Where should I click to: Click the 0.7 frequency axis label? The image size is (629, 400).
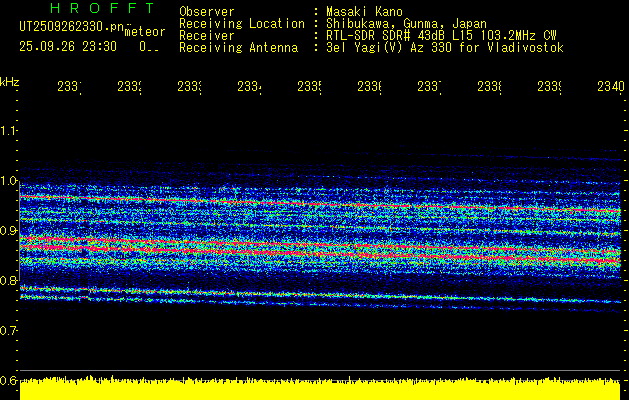pyautogui.click(x=9, y=331)
